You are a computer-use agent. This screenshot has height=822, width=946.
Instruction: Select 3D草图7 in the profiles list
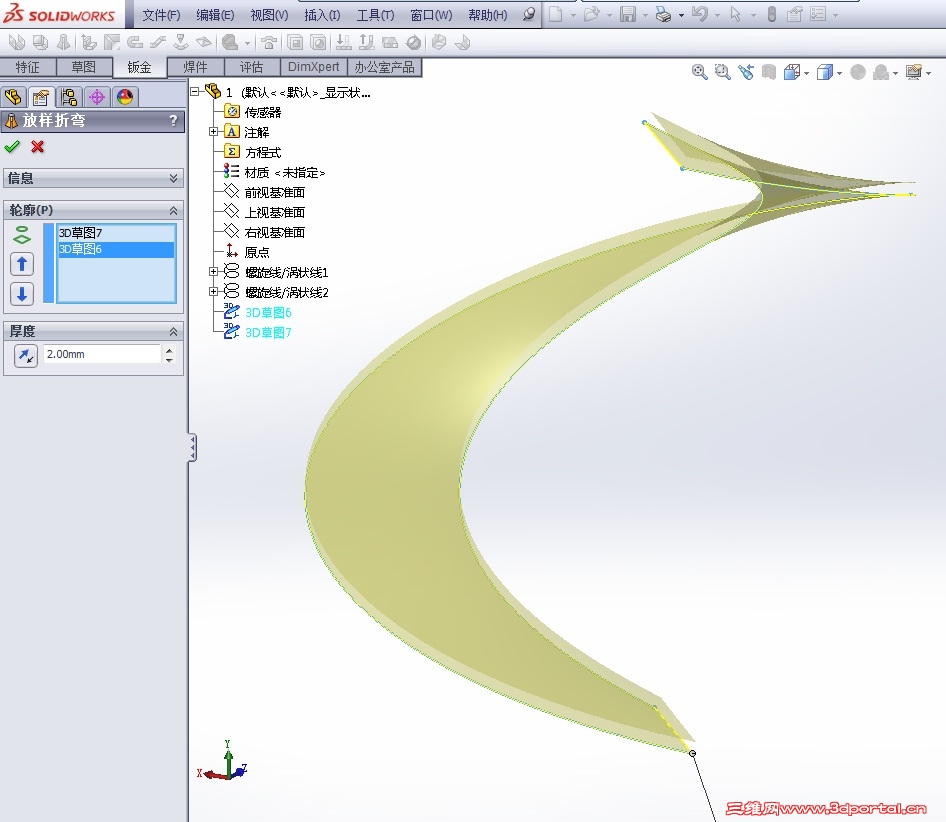coord(116,232)
